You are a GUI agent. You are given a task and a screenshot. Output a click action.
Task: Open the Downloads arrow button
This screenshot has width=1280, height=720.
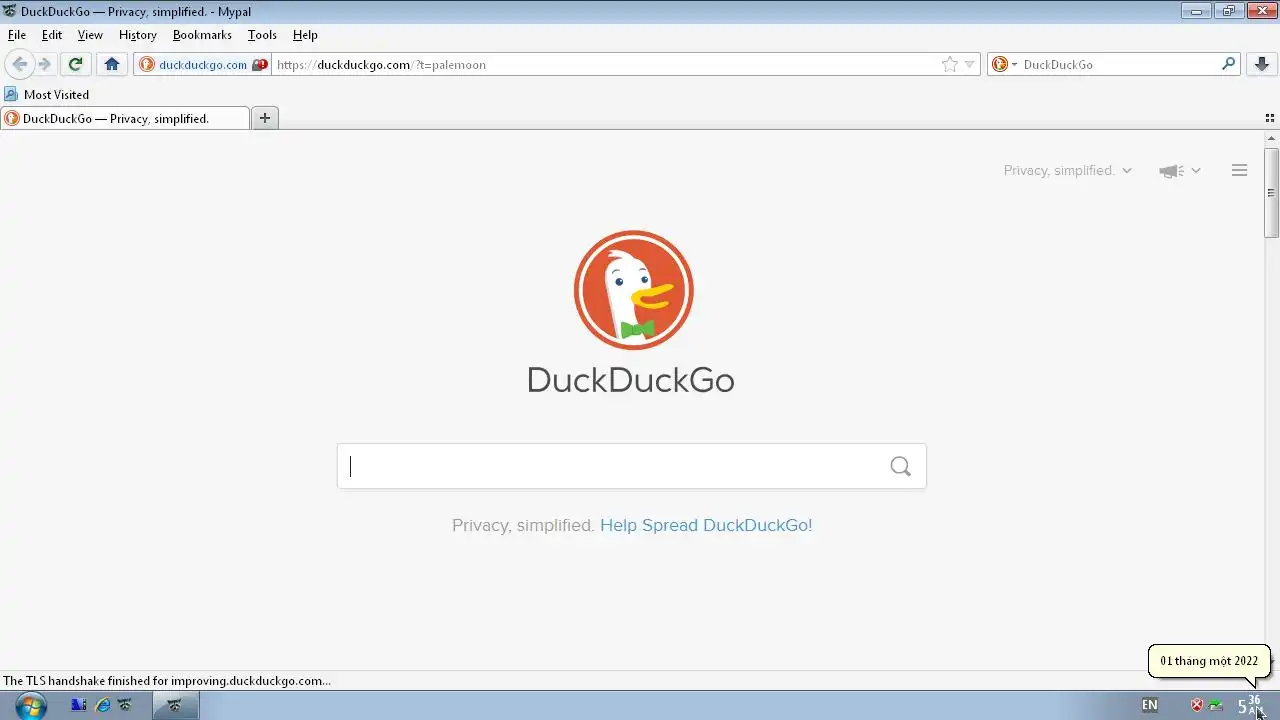[x=1261, y=64]
